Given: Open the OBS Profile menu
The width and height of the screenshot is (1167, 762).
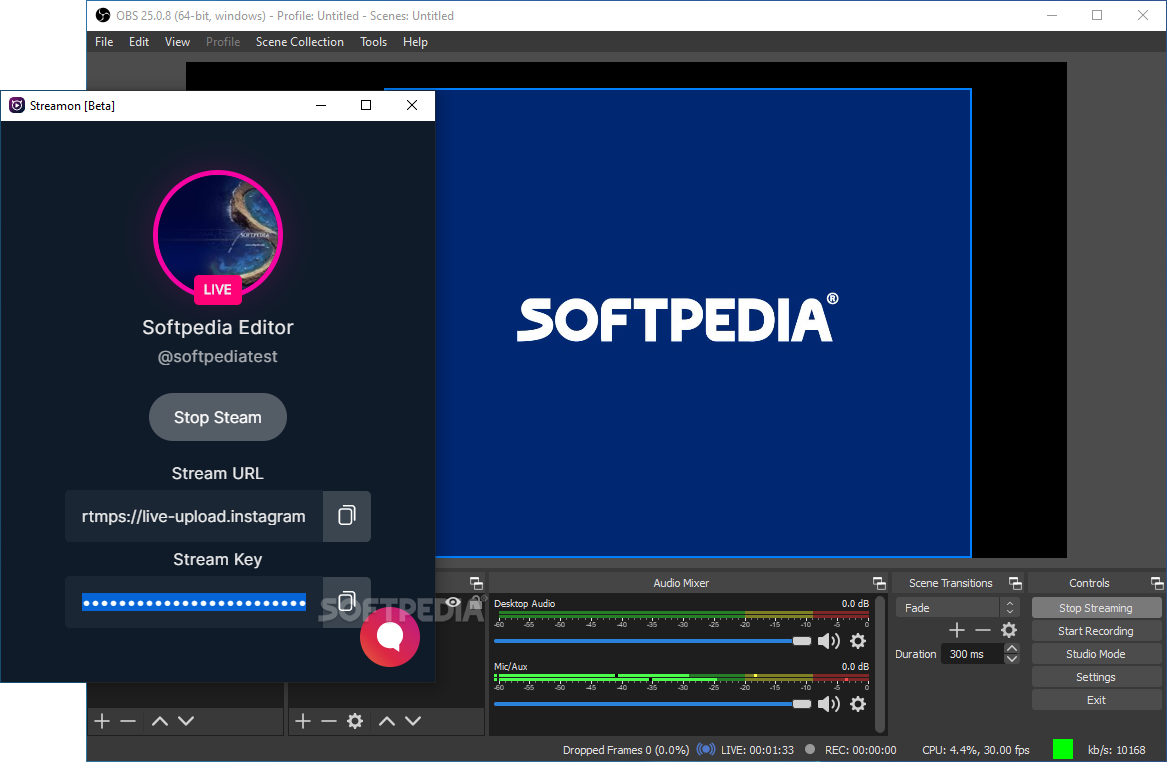Looking at the screenshot, I should [223, 42].
